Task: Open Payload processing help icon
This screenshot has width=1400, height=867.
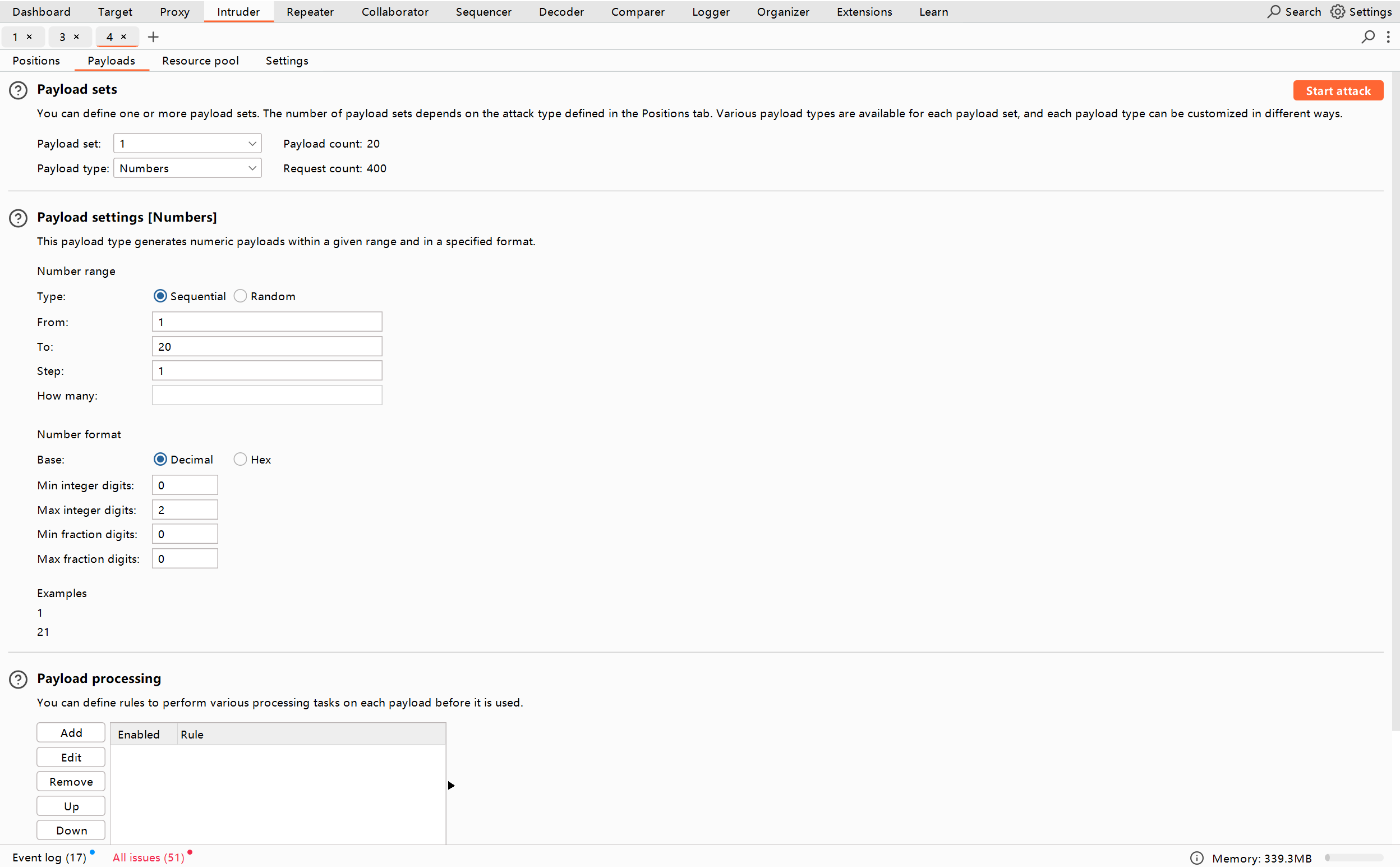Action: pyautogui.click(x=19, y=680)
